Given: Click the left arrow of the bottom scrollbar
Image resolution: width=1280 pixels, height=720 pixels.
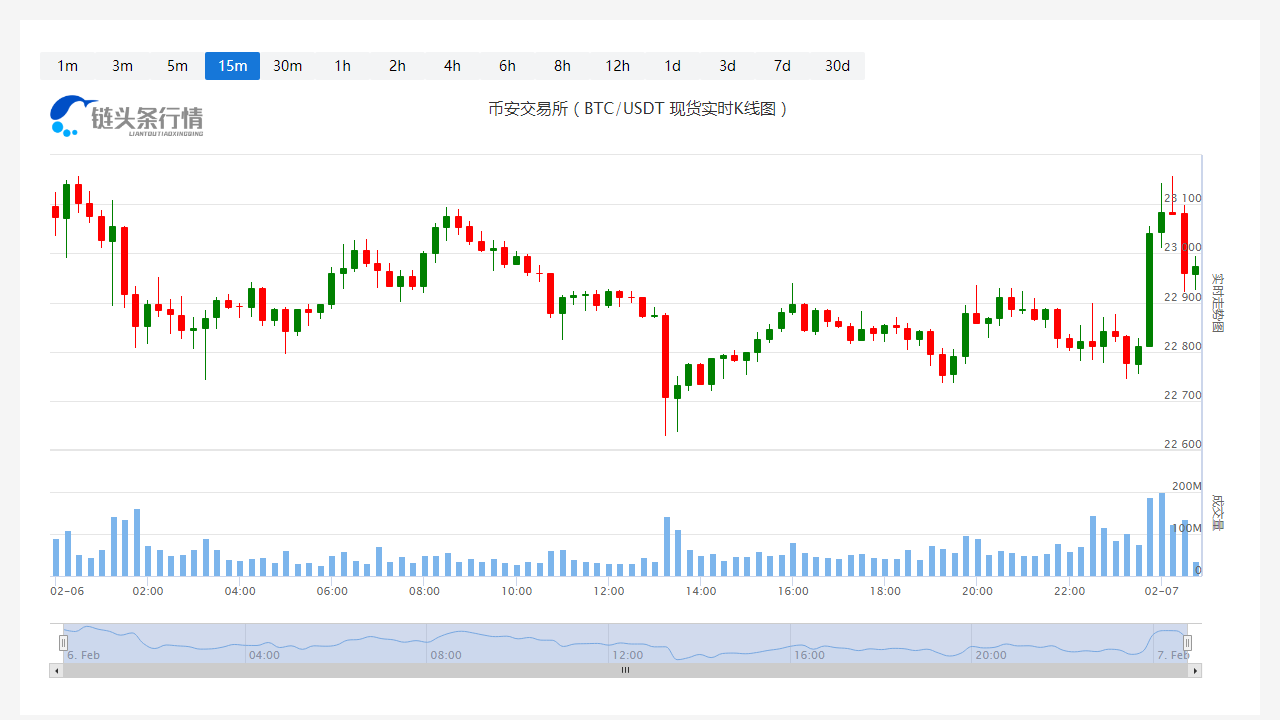Looking at the screenshot, I should tap(56, 671).
